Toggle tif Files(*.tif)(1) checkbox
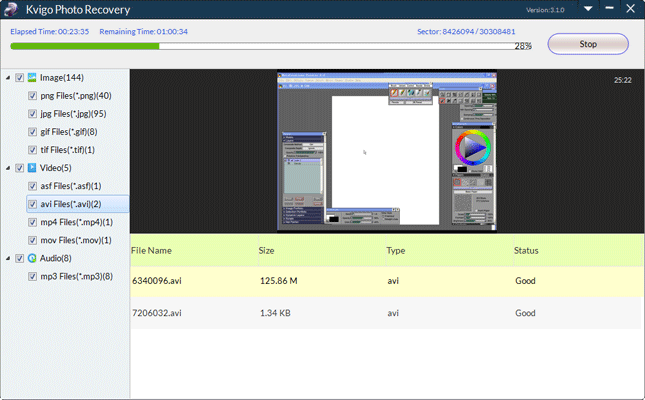The width and height of the screenshot is (645, 400). pos(32,150)
